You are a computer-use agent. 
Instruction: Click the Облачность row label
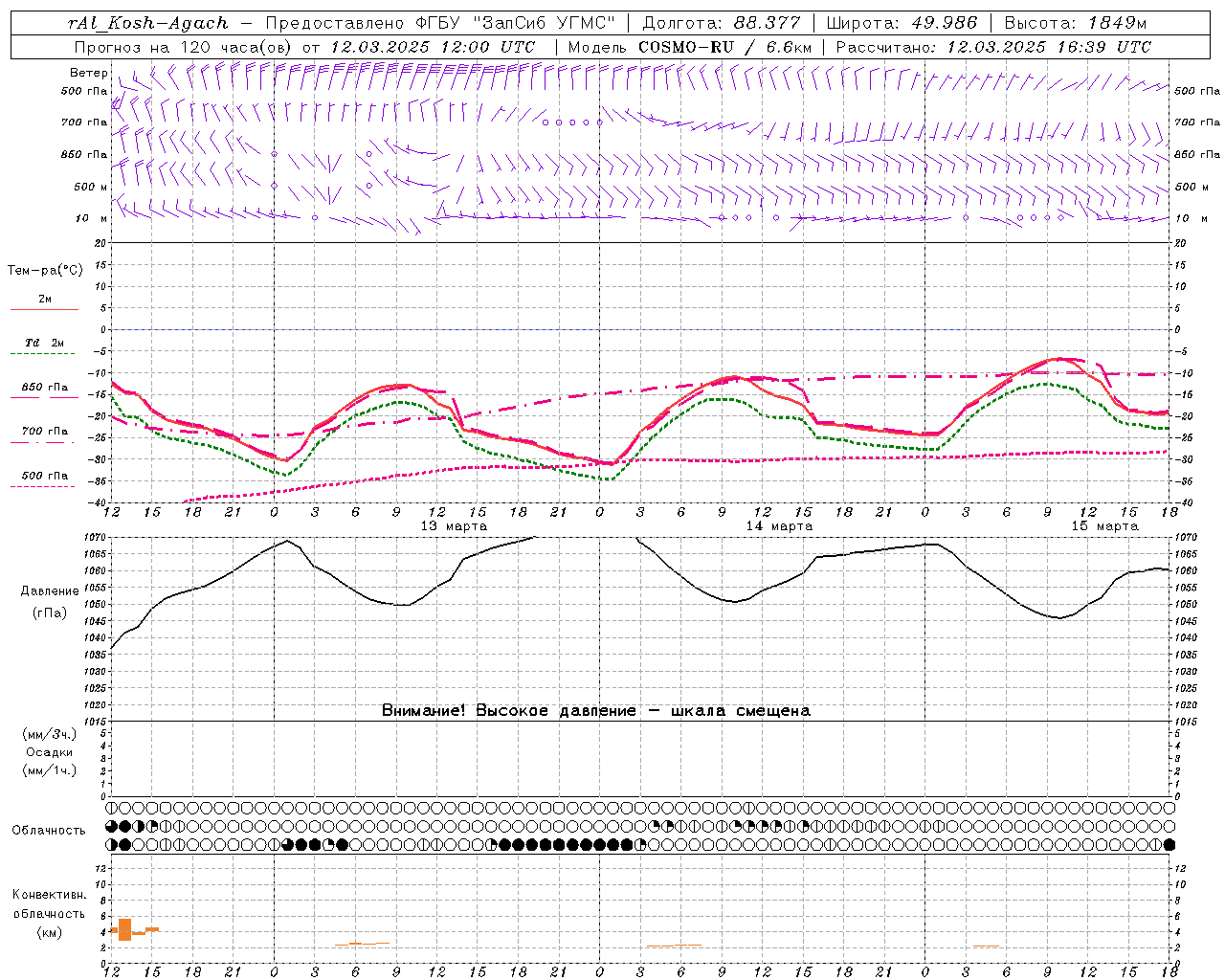(x=49, y=831)
